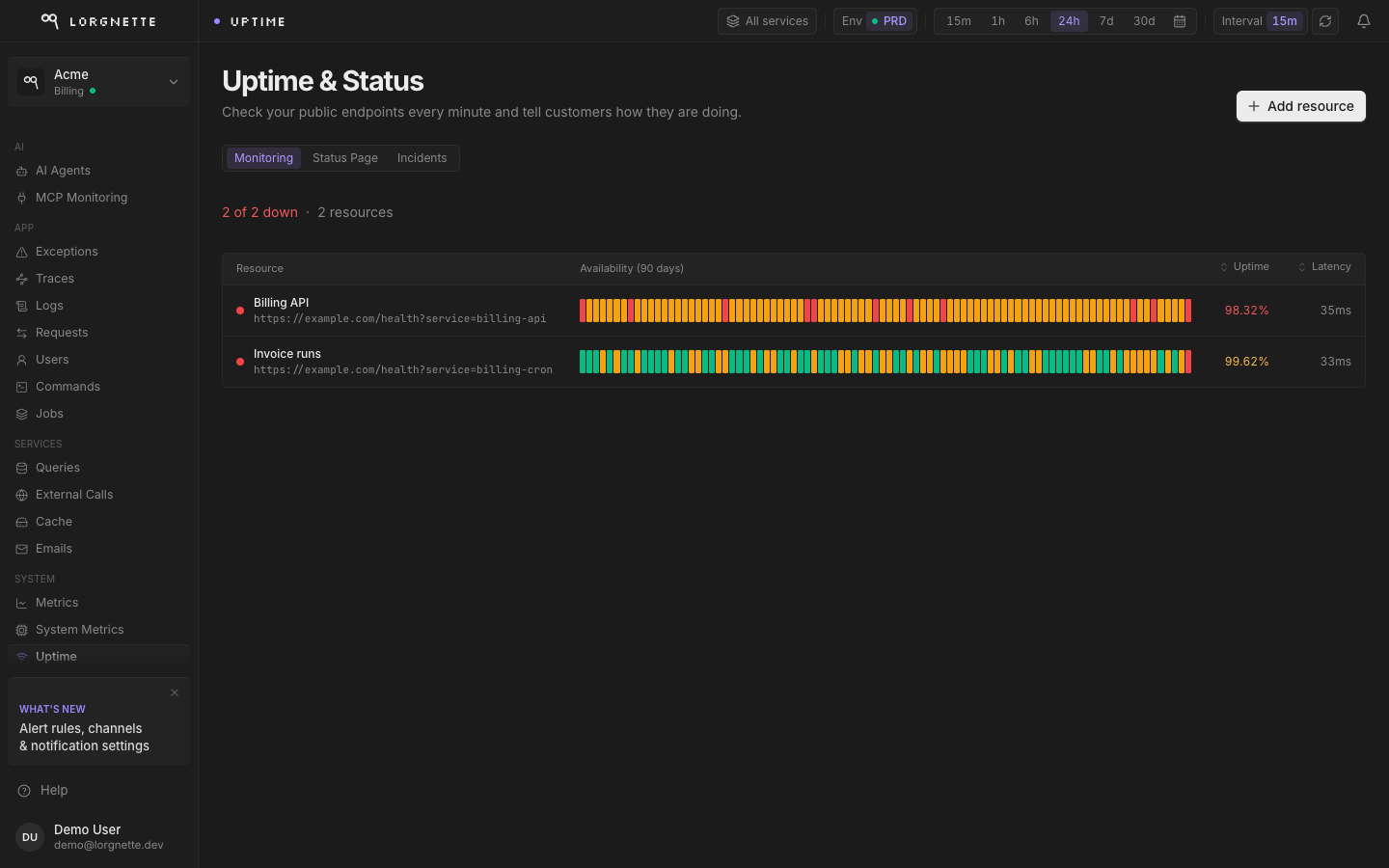Click the refresh icon in top bar
The height and width of the screenshot is (868, 1389).
click(x=1325, y=21)
